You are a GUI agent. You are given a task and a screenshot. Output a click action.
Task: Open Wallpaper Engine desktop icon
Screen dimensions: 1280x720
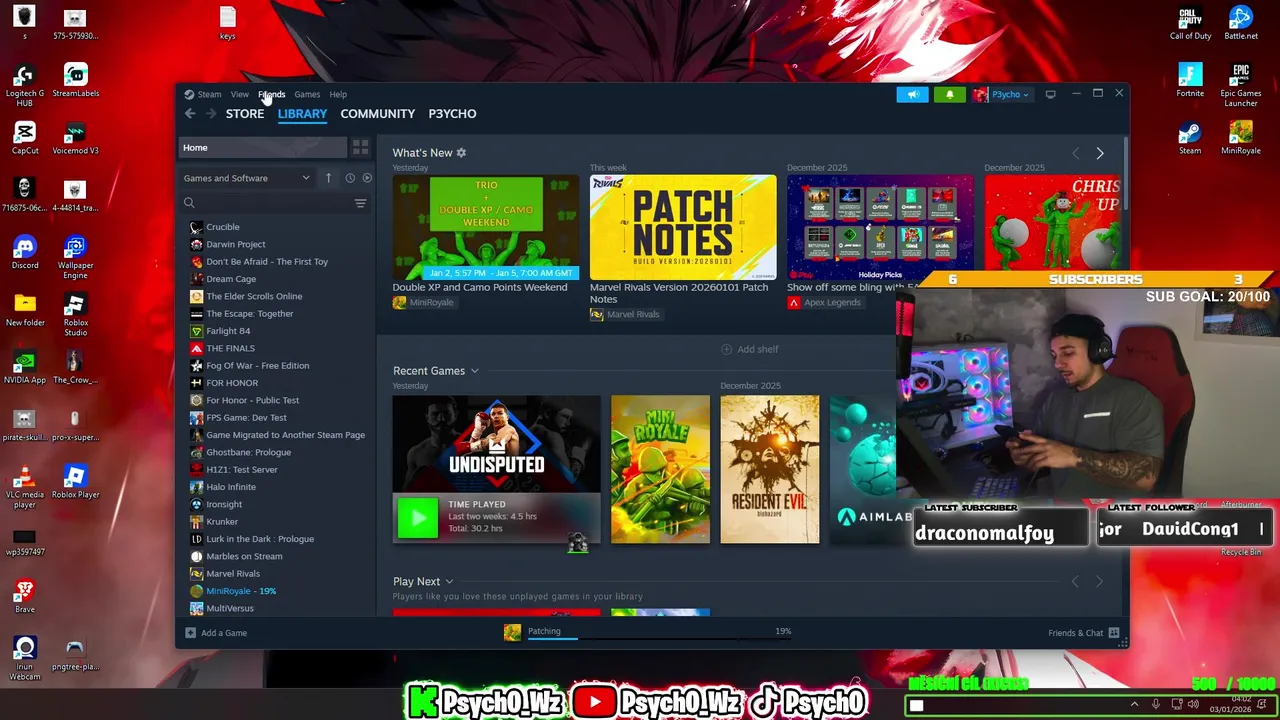[x=75, y=257]
